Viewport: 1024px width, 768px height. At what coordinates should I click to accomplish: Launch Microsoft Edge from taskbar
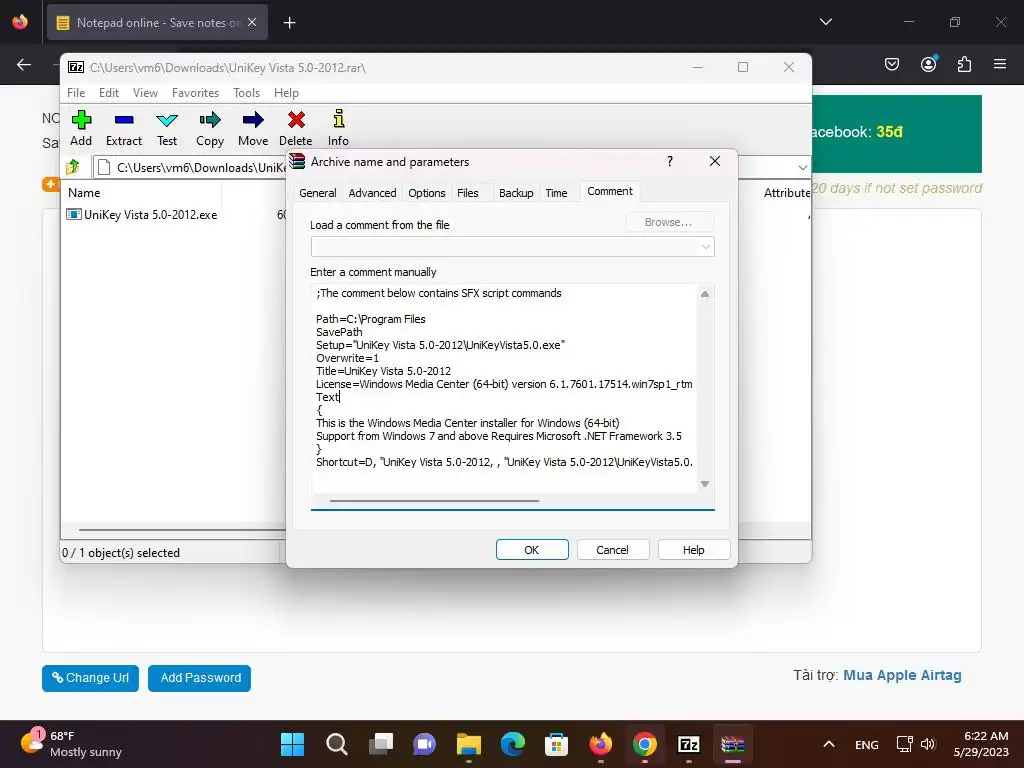pos(513,744)
